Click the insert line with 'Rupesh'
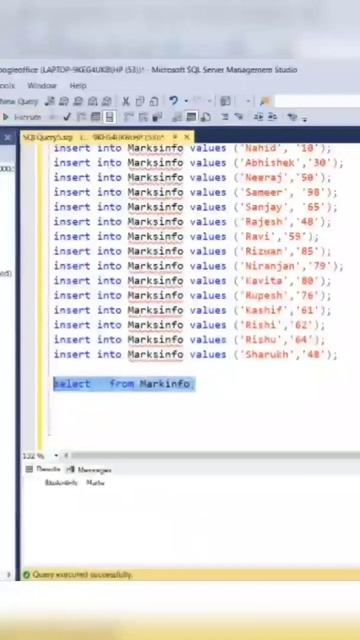The image size is (360, 640). (193, 295)
